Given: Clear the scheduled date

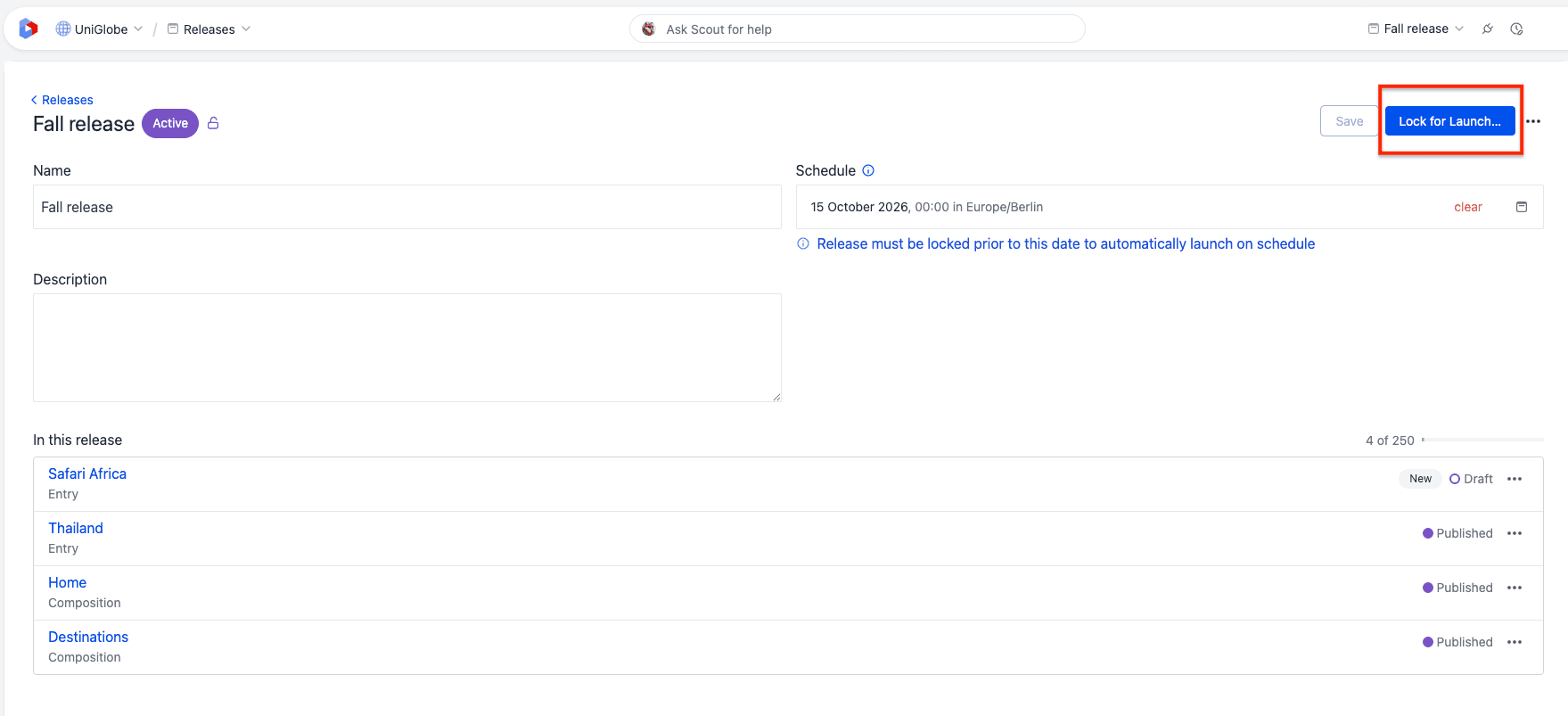Looking at the screenshot, I should [x=1468, y=207].
